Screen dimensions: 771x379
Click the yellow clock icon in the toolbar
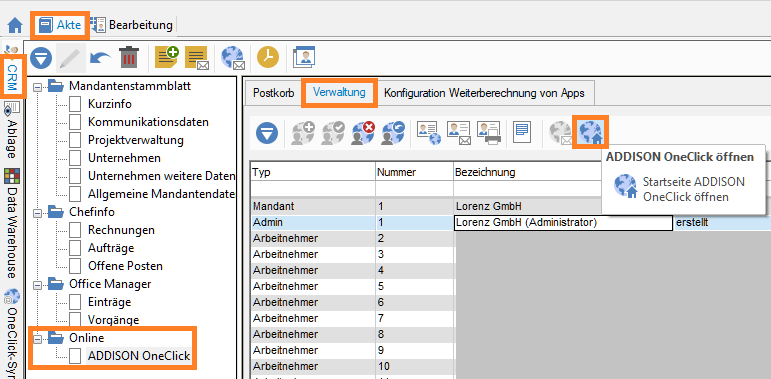tap(268, 58)
